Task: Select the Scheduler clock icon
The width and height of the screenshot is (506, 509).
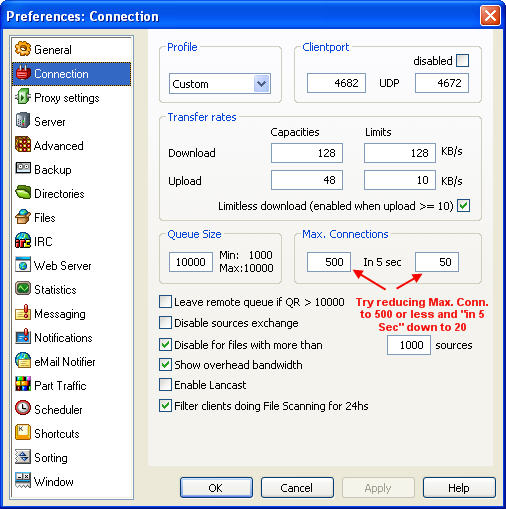Action: [23, 409]
